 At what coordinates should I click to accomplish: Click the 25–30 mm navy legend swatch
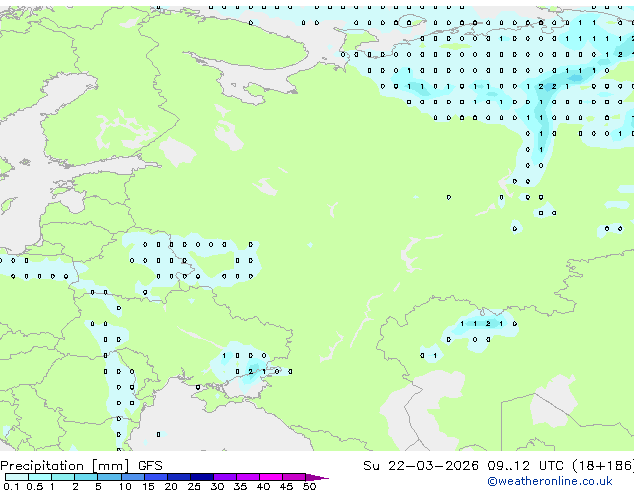[202, 477]
